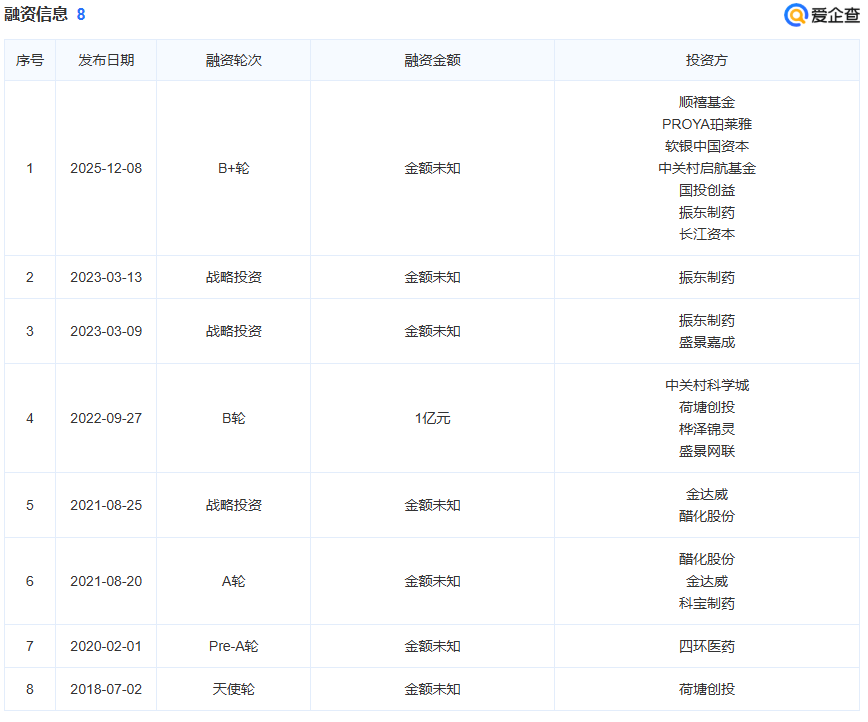The height and width of the screenshot is (722, 868).
Task: Click 振东制药 in the 2023-03-13 row
Action: click(706, 277)
